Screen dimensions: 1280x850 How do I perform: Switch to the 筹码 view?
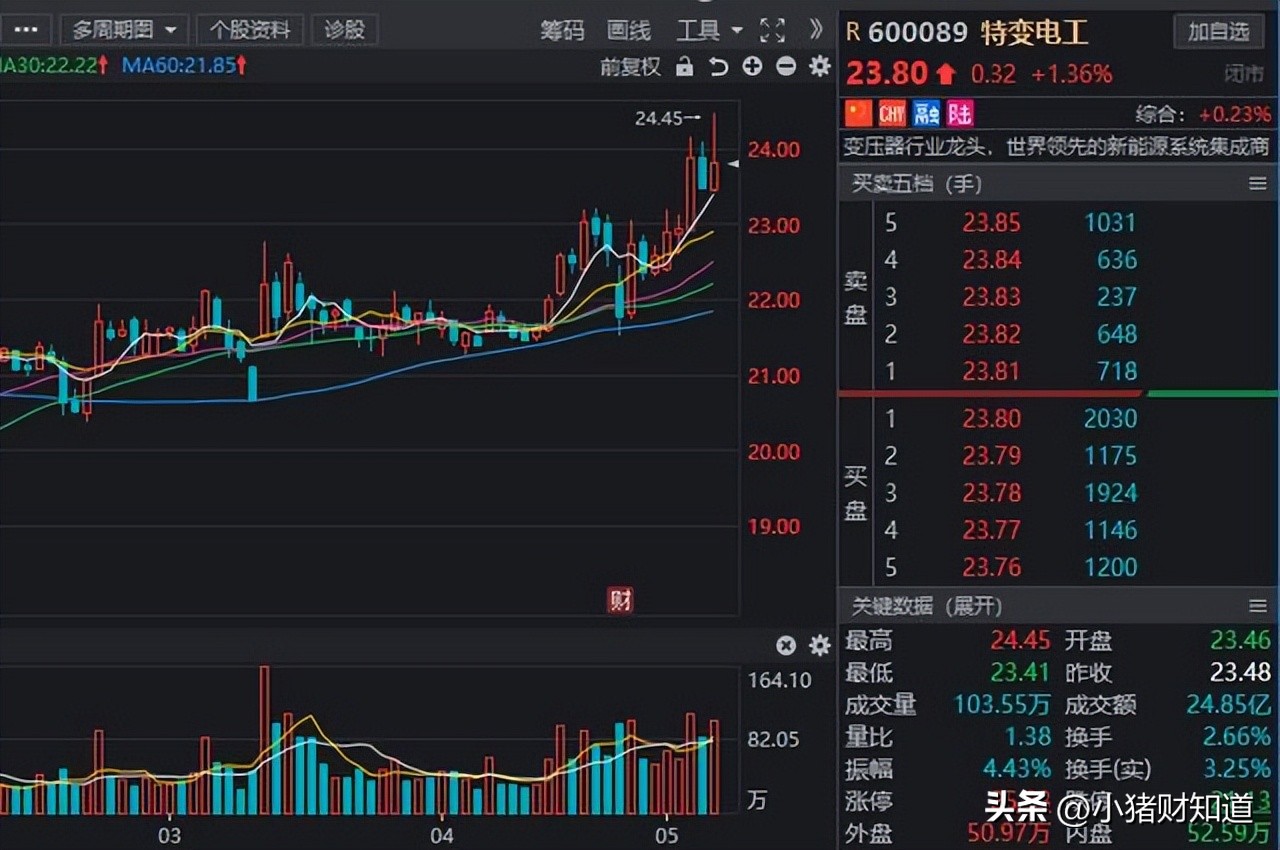[562, 30]
